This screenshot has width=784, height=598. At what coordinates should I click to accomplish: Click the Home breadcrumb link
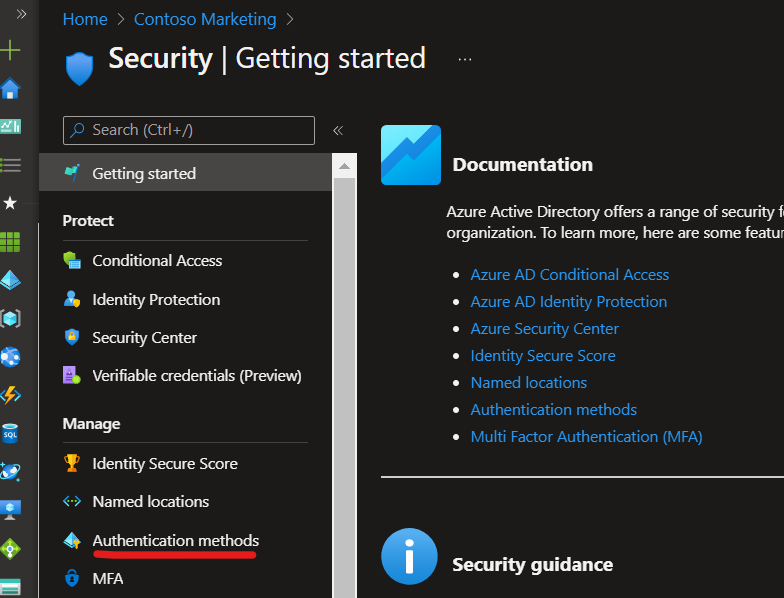[x=85, y=19]
